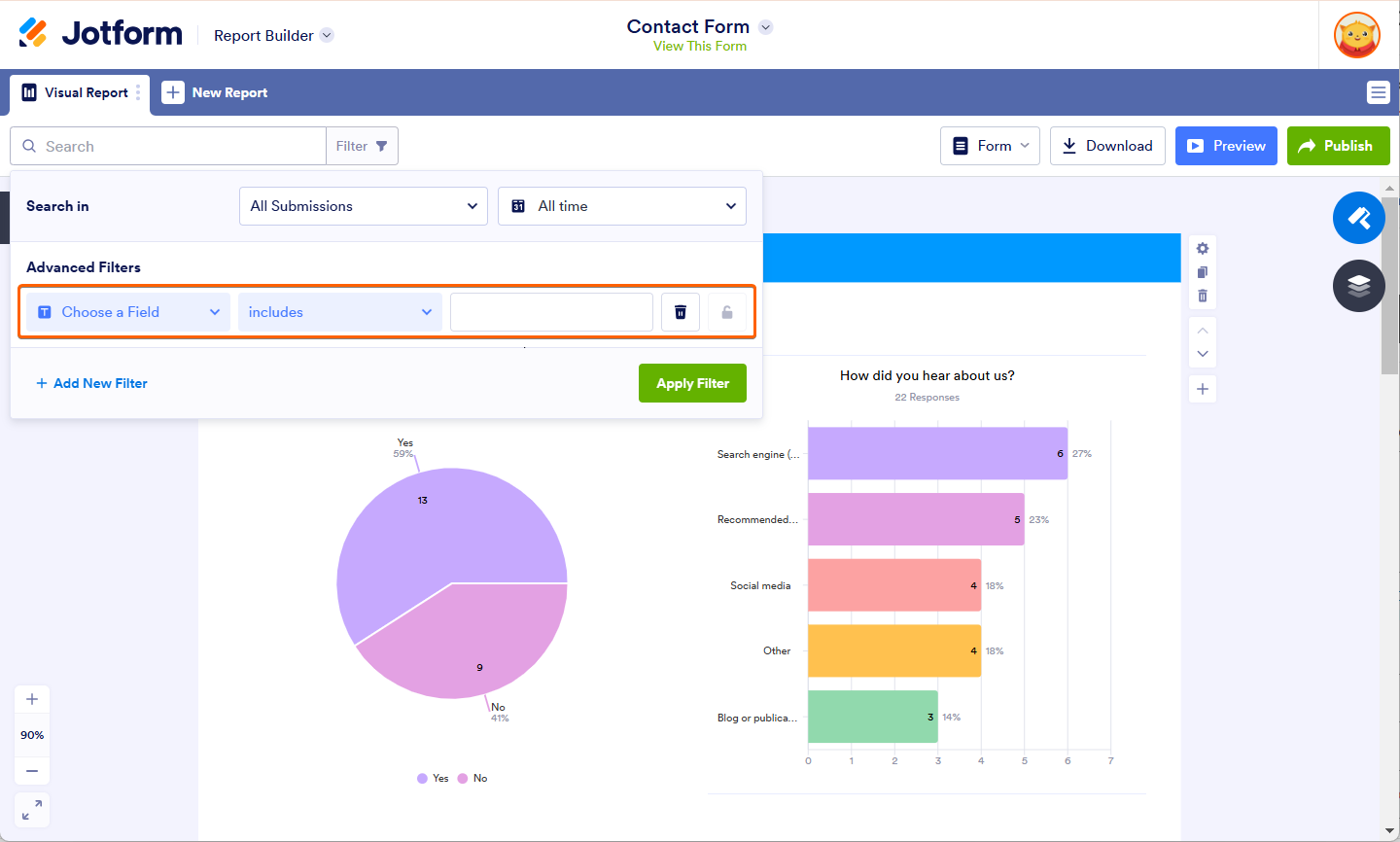Open the Contact Form title dropdown arrow
This screenshot has height=842, width=1400.
(x=766, y=27)
